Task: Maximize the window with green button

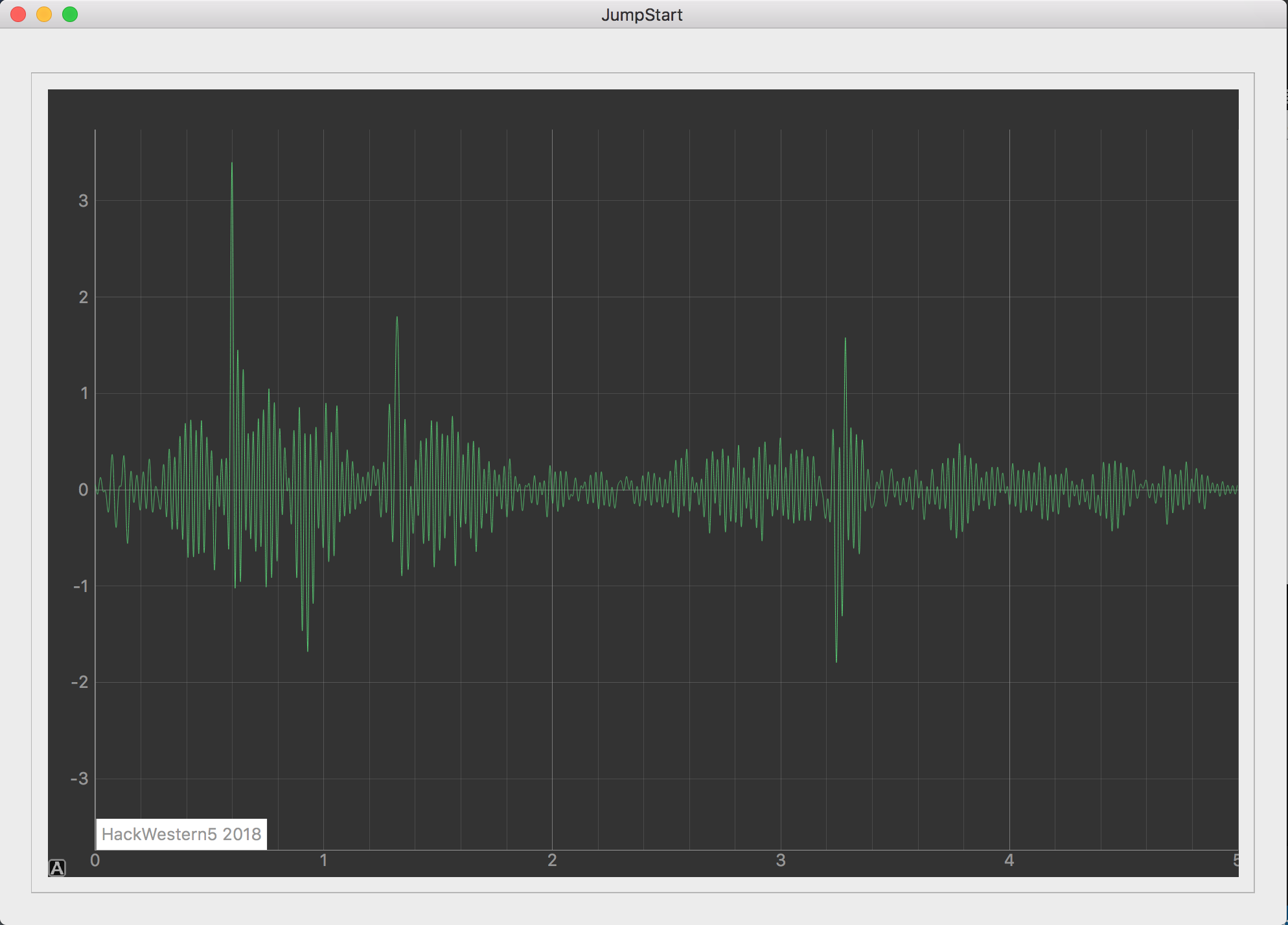Action: [x=70, y=14]
